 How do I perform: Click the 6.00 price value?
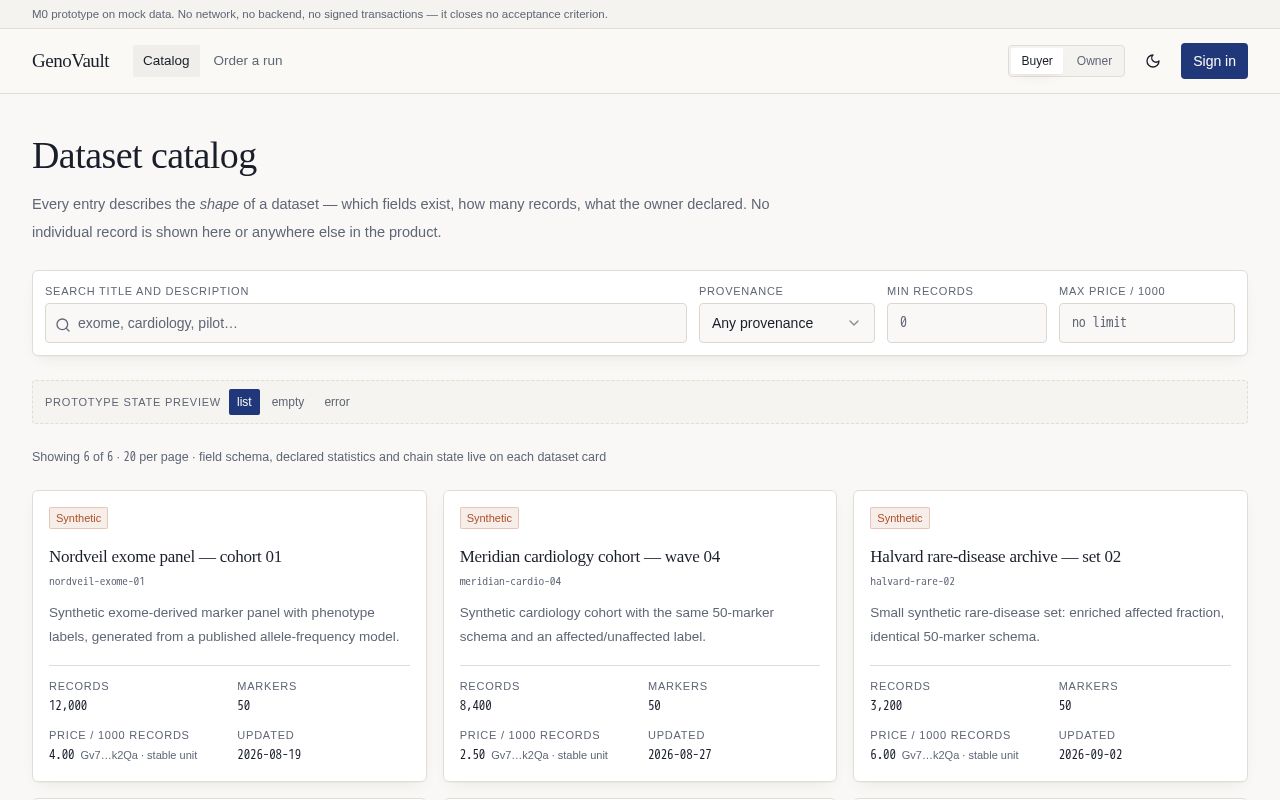point(883,754)
